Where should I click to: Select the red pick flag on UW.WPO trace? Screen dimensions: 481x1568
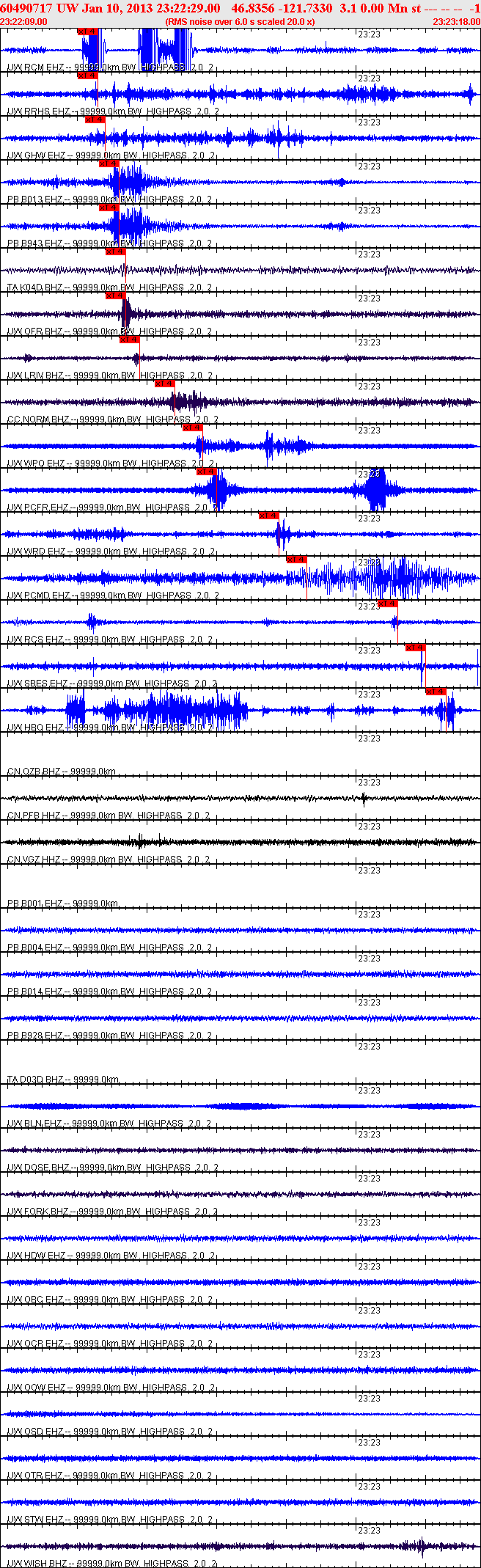[192, 428]
